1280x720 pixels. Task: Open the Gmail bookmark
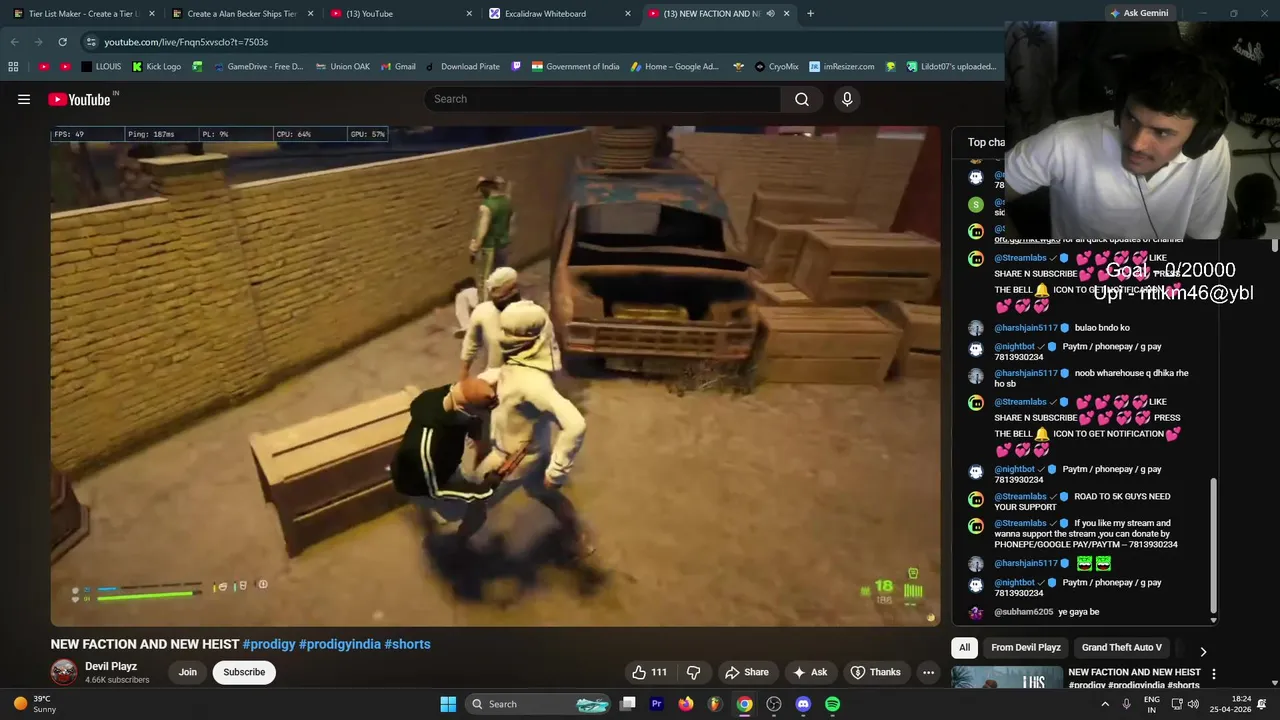(x=398, y=67)
